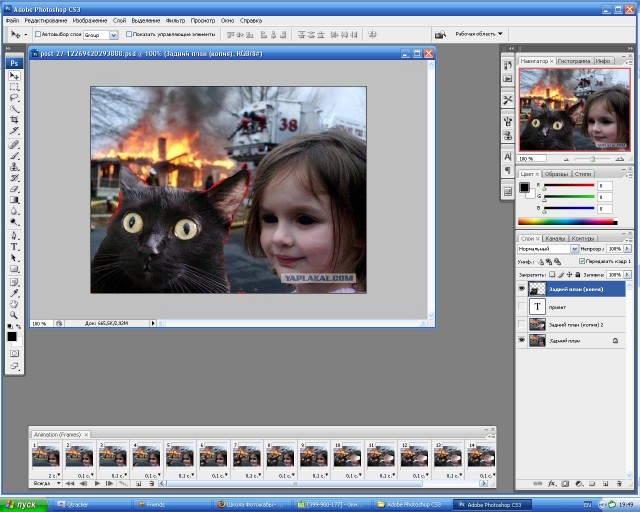Select the Crop tool
The height and width of the screenshot is (512, 640).
14,120
